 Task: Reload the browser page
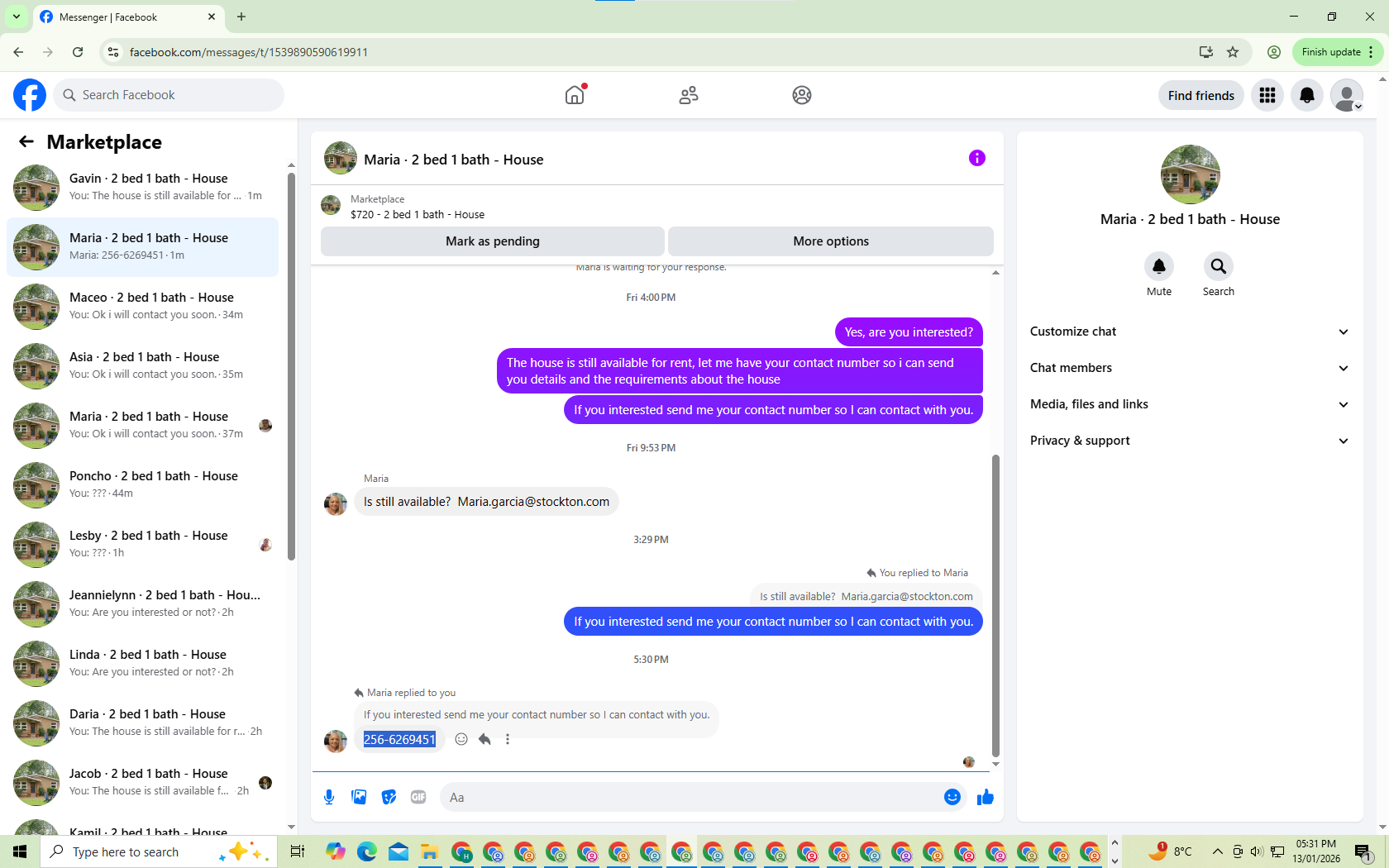tap(78, 52)
